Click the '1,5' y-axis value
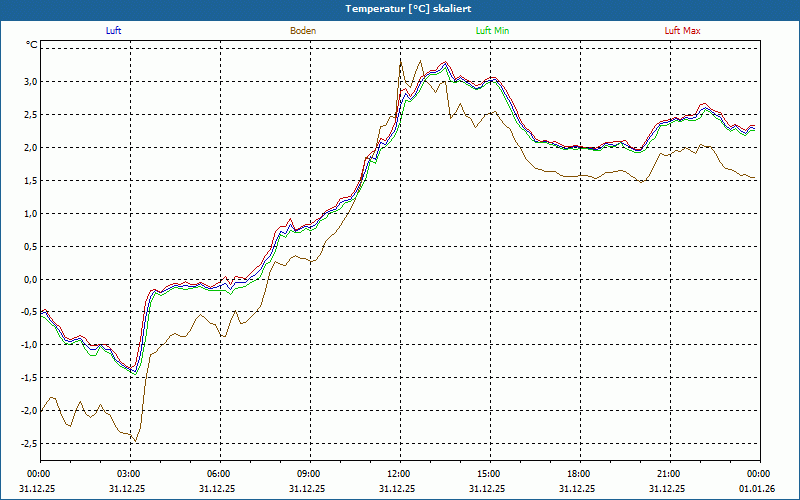Screen dimensions: 800x500 pyautogui.click(x=31, y=181)
